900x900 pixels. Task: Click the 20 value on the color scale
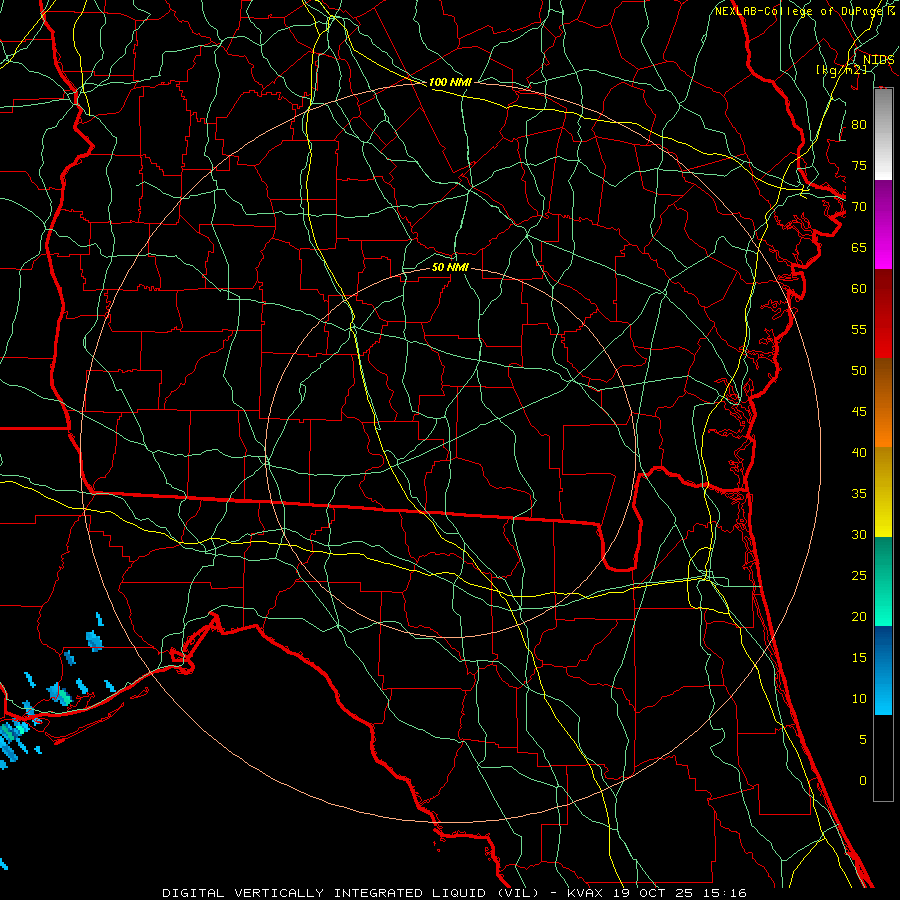(859, 616)
